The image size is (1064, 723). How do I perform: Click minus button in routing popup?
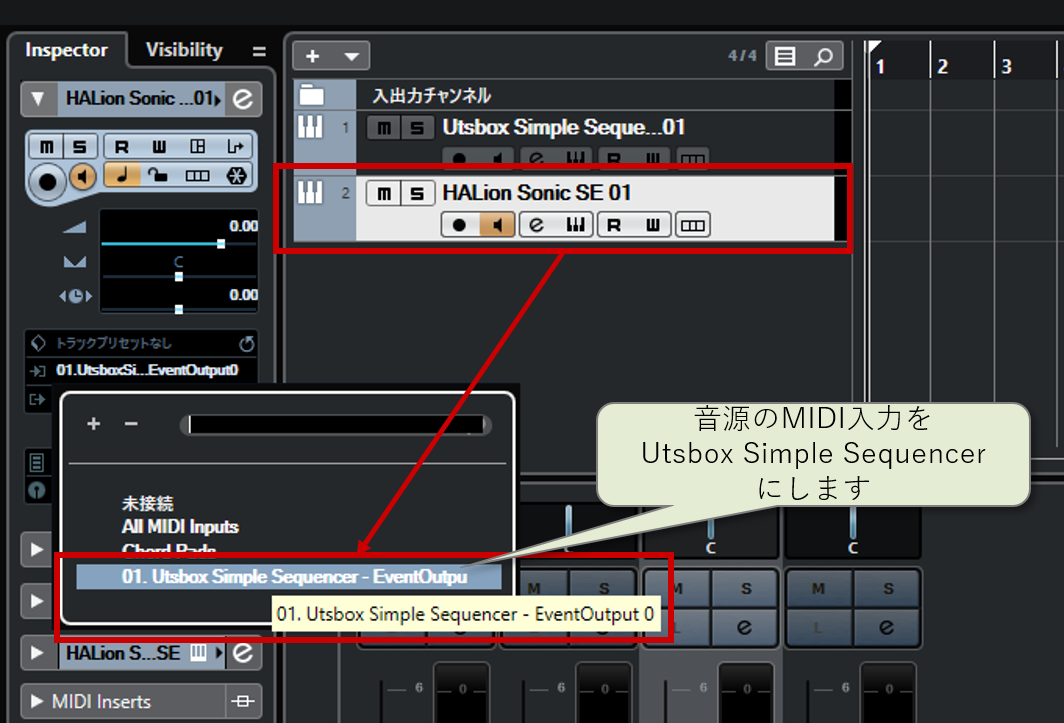(131, 424)
